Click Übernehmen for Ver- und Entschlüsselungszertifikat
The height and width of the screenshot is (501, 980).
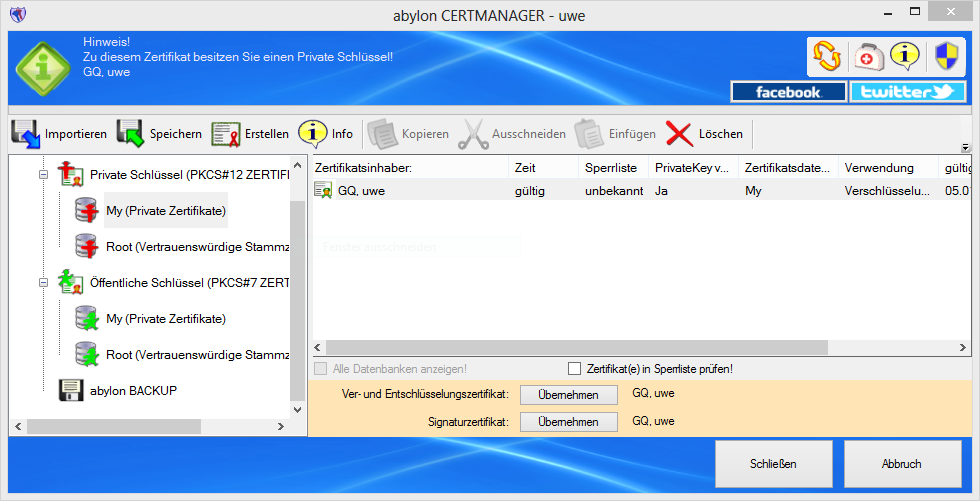pos(569,395)
